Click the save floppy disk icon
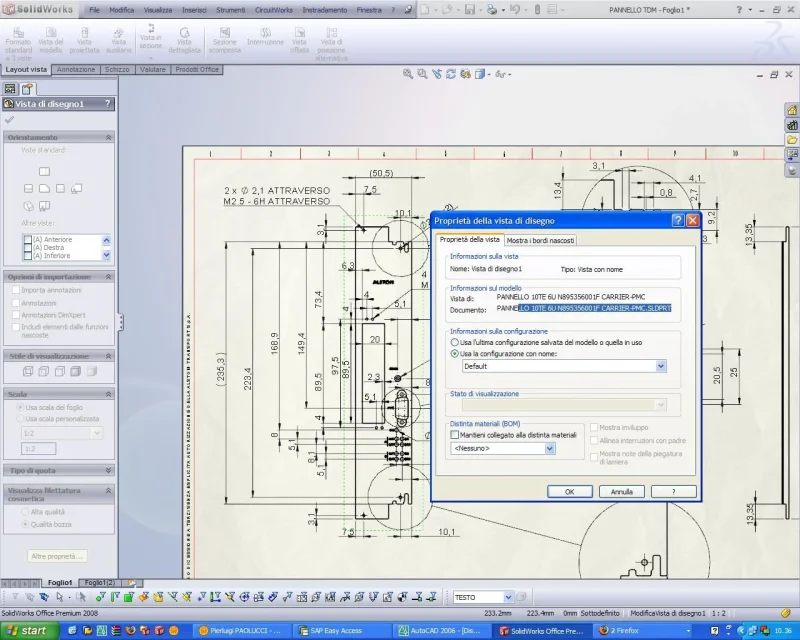Image resolution: width=800 pixels, height=640 pixels. click(x=470, y=10)
